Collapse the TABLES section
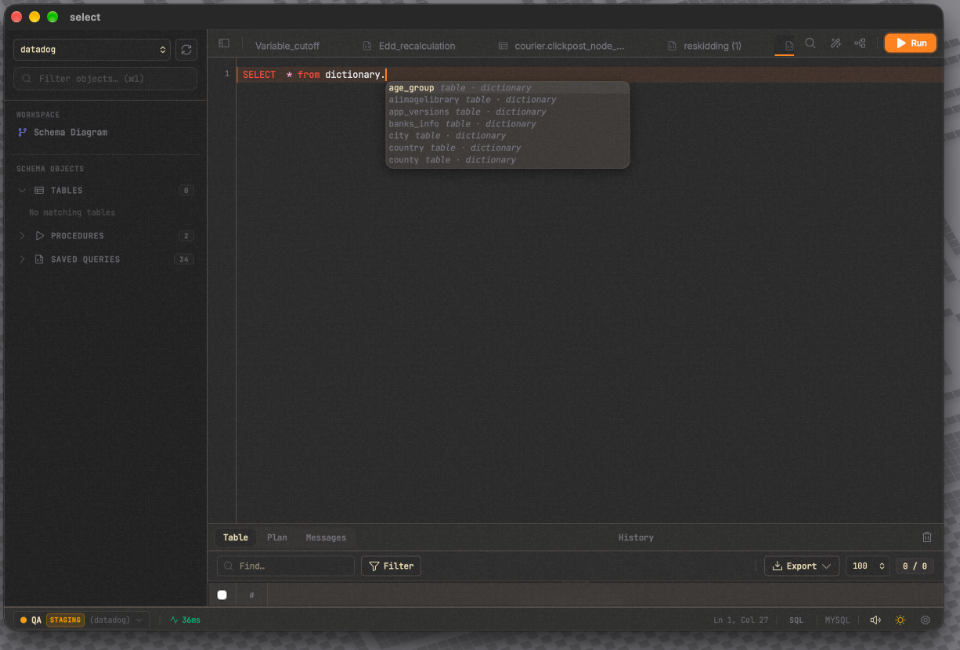 (22, 190)
